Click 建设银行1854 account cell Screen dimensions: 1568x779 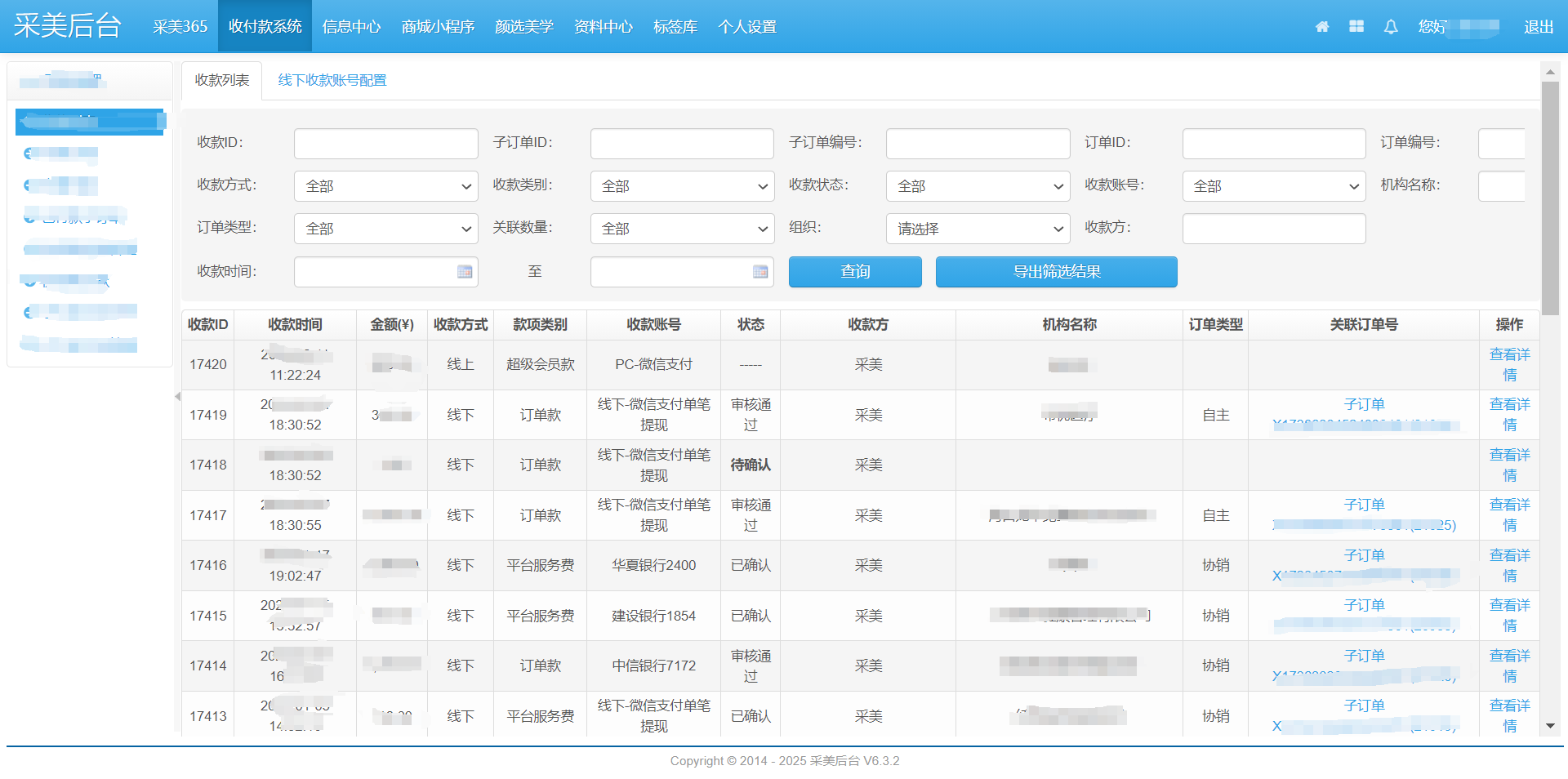pyautogui.click(x=653, y=616)
